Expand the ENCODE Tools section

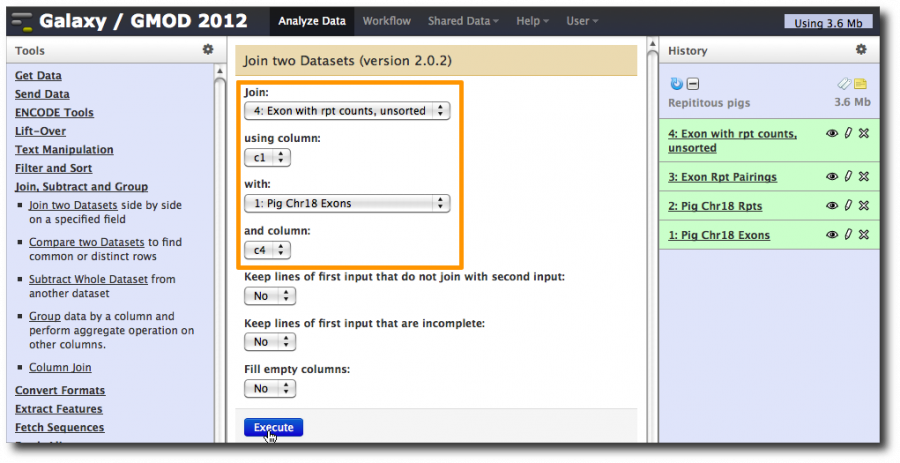click(x=54, y=112)
